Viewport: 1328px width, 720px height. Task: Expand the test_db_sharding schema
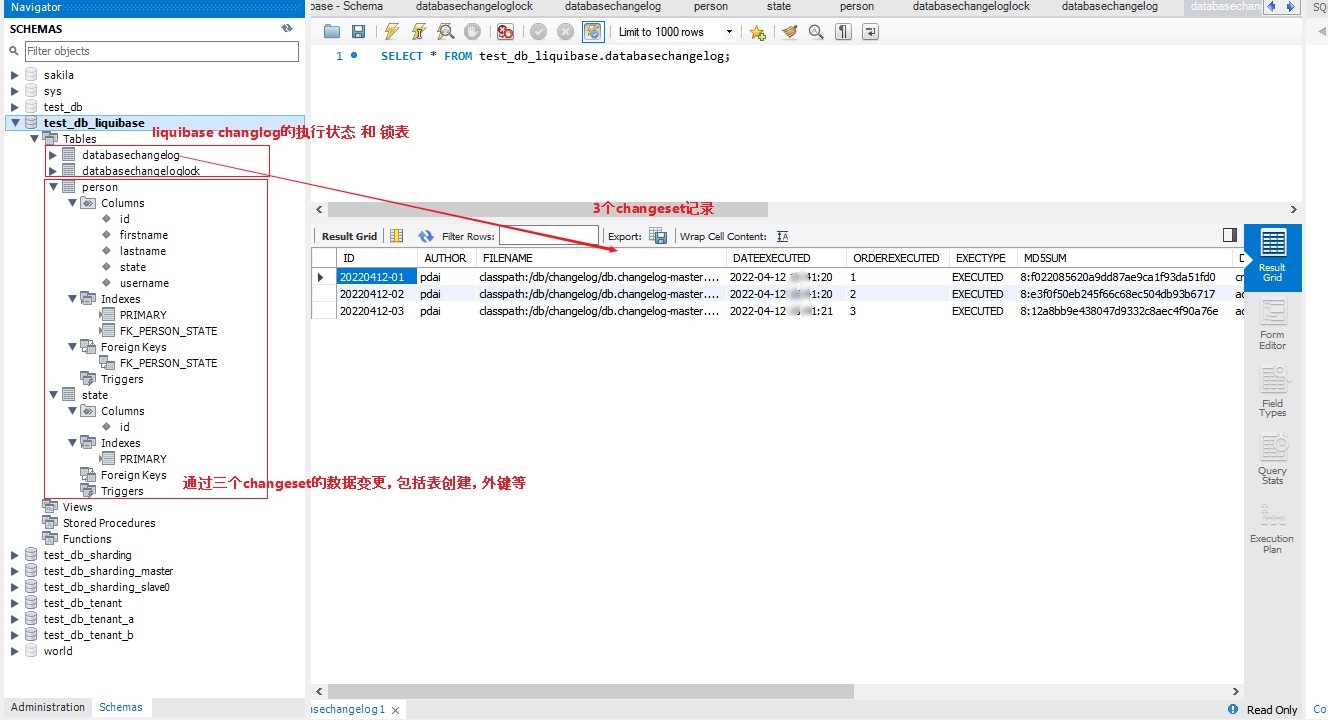coord(15,555)
